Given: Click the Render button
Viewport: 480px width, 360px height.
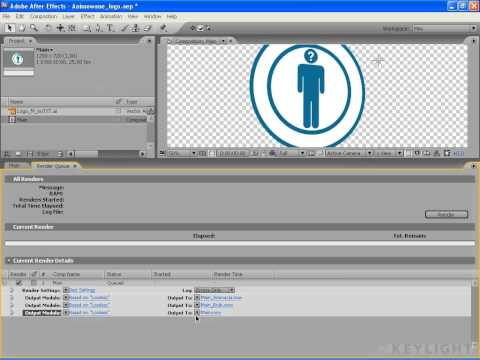Looking at the screenshot, I should [x=446, y=214].
